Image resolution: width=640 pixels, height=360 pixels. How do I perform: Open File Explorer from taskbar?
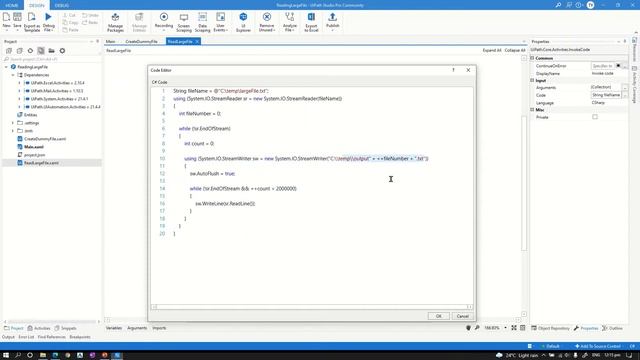pos(42,355)
